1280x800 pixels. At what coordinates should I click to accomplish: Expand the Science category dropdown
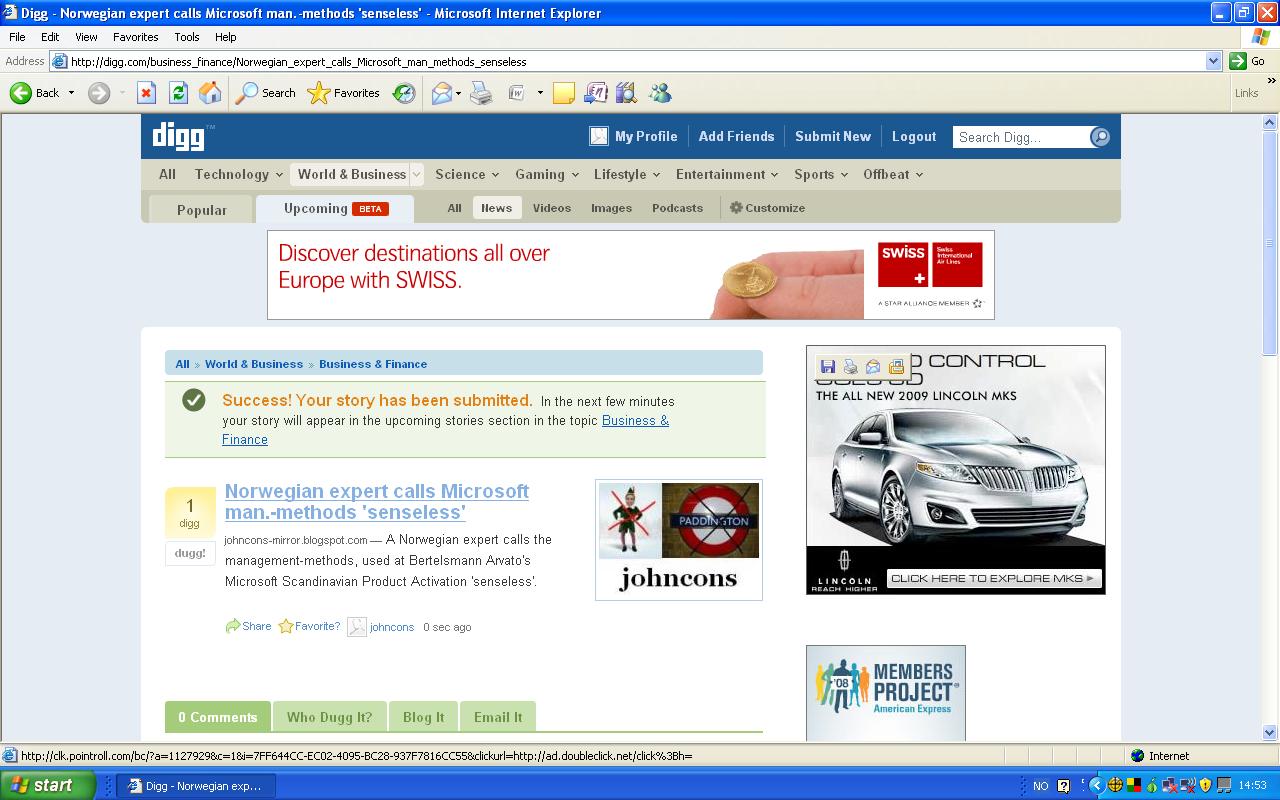tap(494, 175)
